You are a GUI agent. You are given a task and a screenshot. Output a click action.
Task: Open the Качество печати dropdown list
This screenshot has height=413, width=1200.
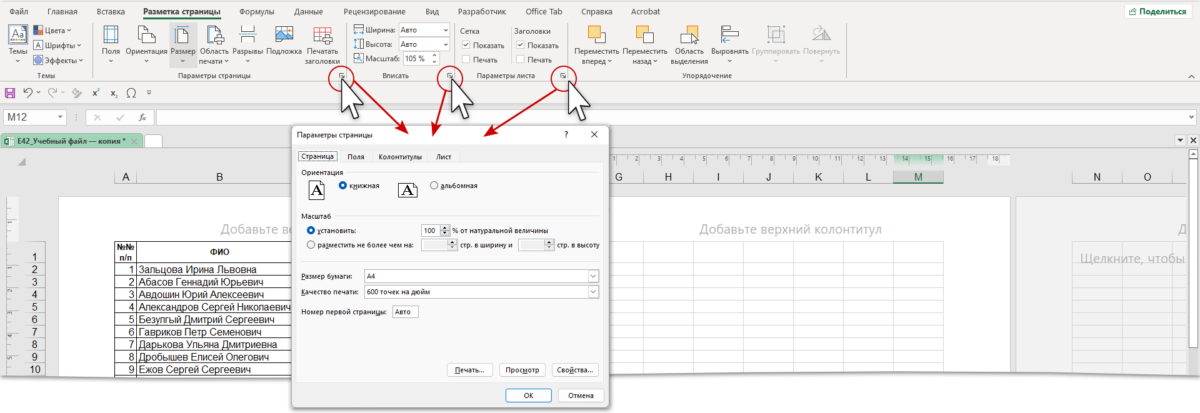[593, 291]
